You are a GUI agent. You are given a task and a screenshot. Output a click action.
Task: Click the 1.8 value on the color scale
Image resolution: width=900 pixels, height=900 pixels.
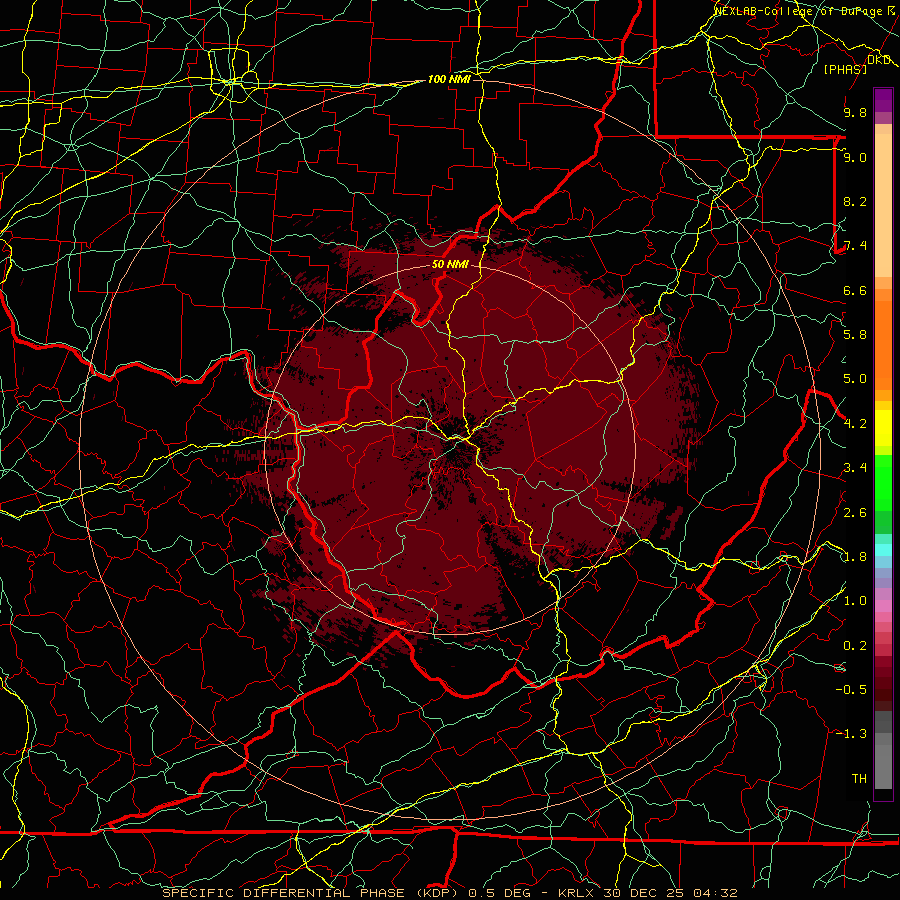(855, 557)
